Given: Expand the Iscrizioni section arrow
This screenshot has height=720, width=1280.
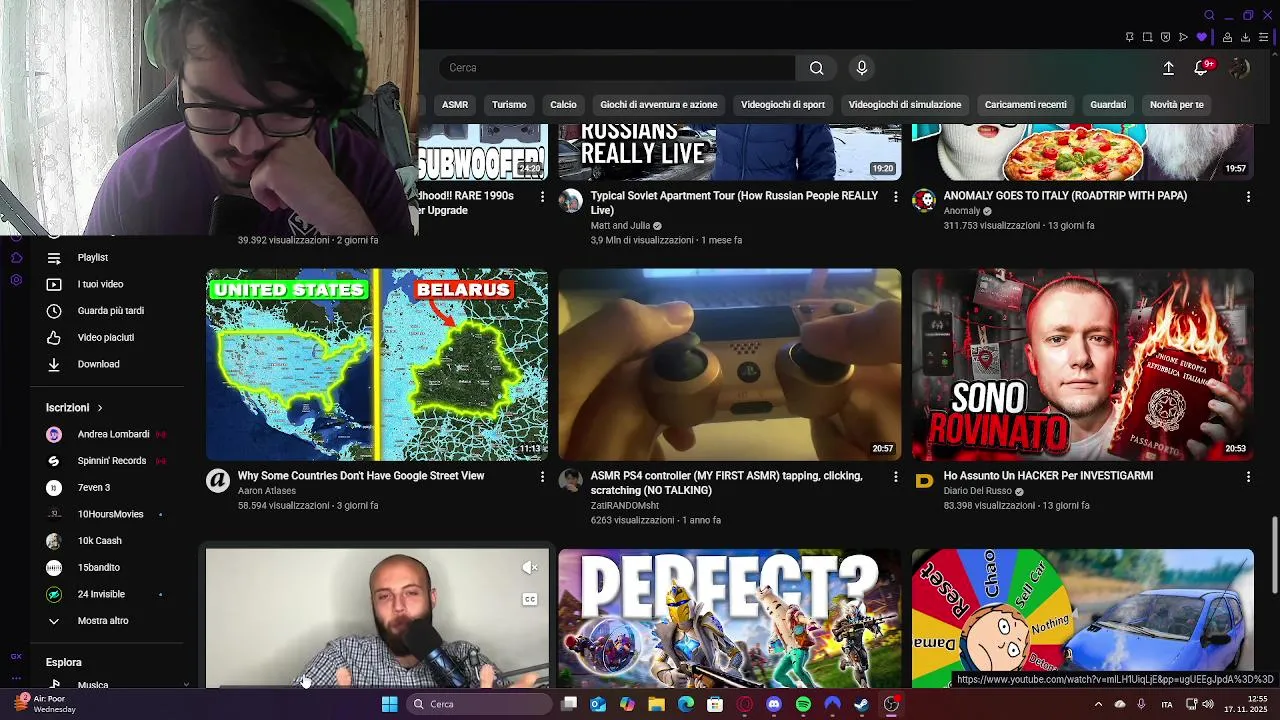Looking at the screenshot, I should (x=100, y=408).
